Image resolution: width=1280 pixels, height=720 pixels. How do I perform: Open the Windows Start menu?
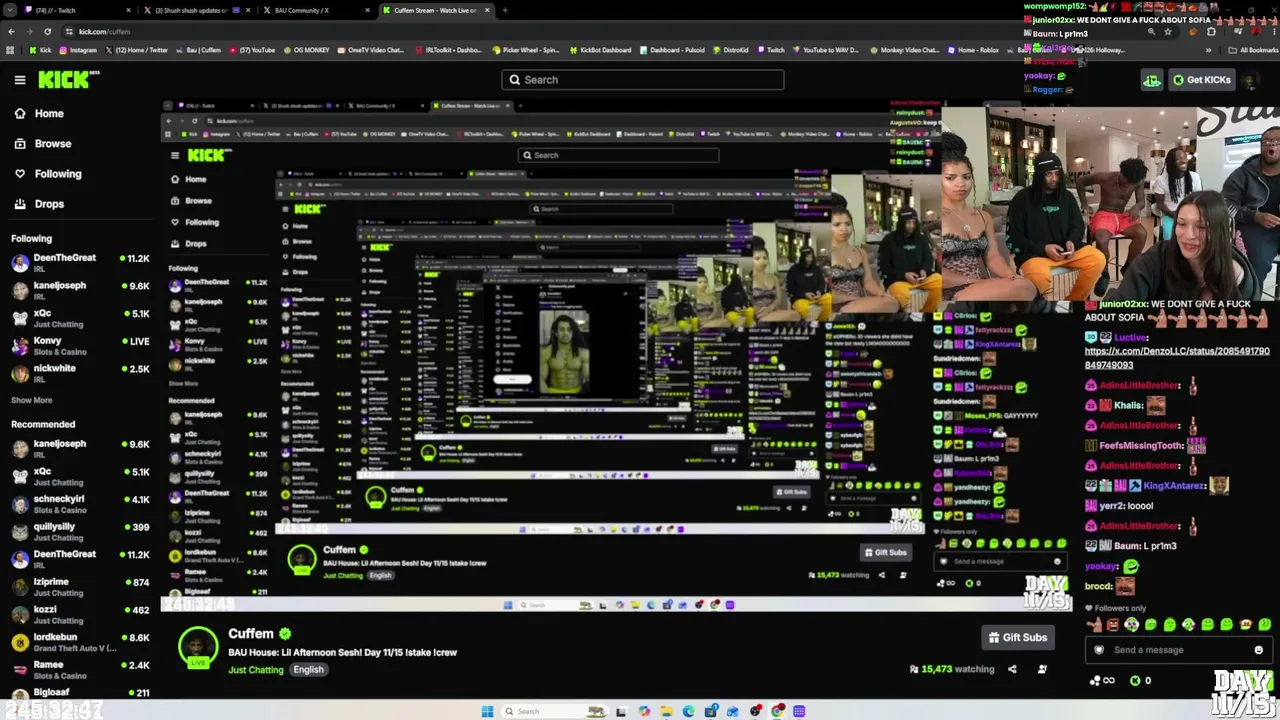(x=487, y=711)
